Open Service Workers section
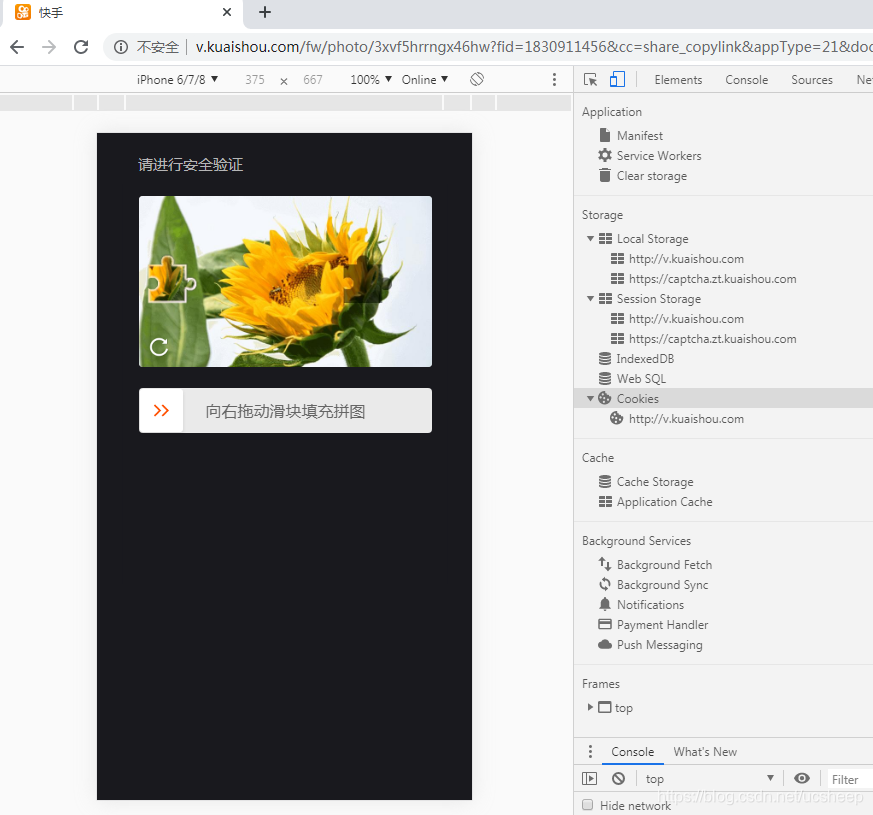The height and width of the screenshot is (815, 873). pos(659,155)
